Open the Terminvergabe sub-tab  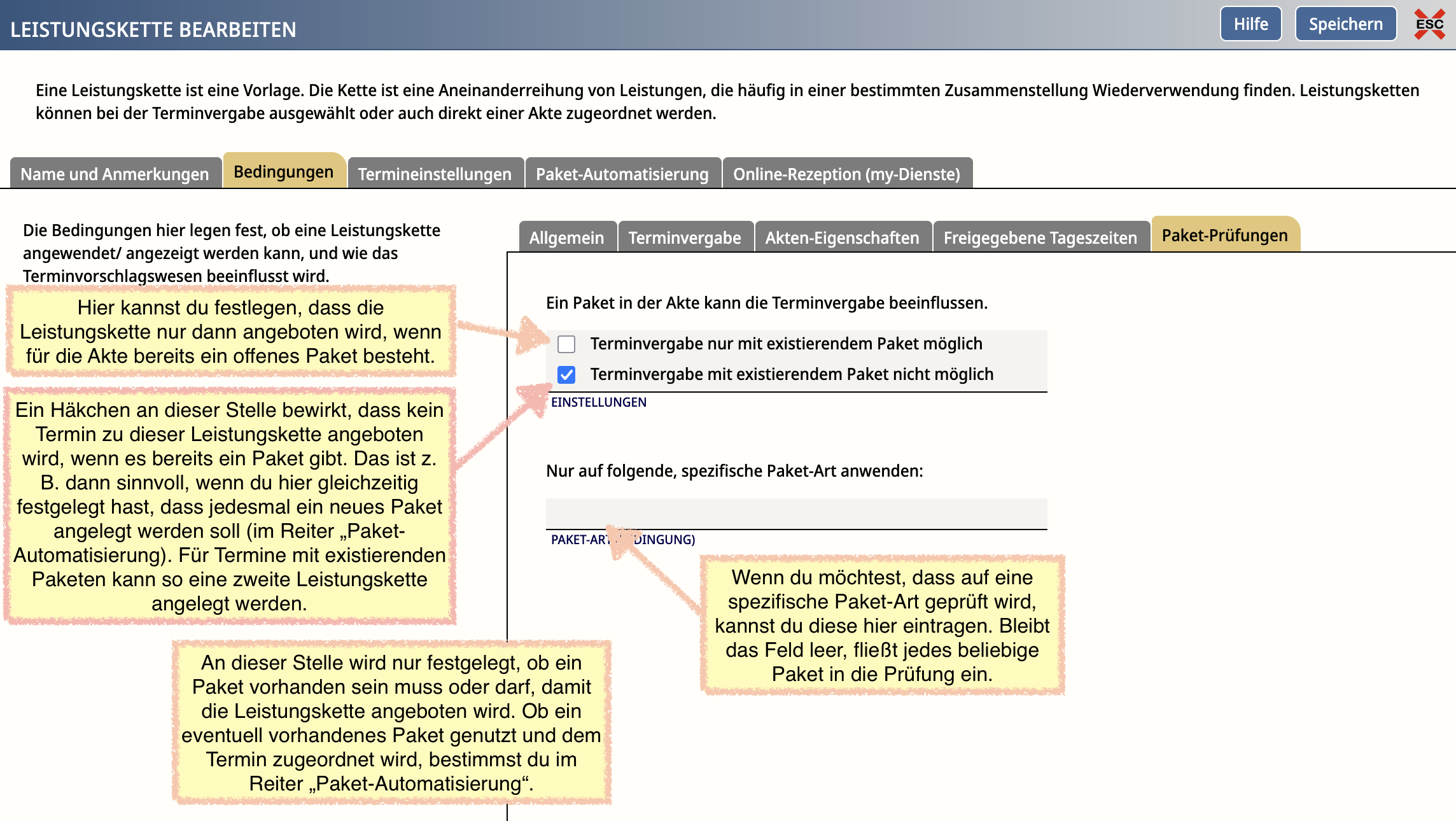(685, 237)
